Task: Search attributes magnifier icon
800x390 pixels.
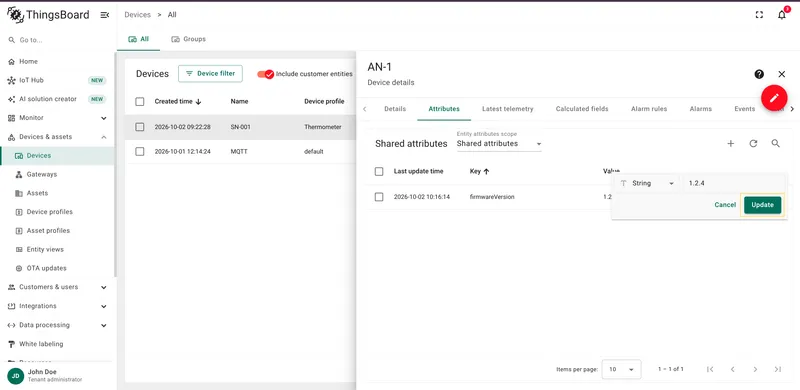Action: tap(776, 144)
